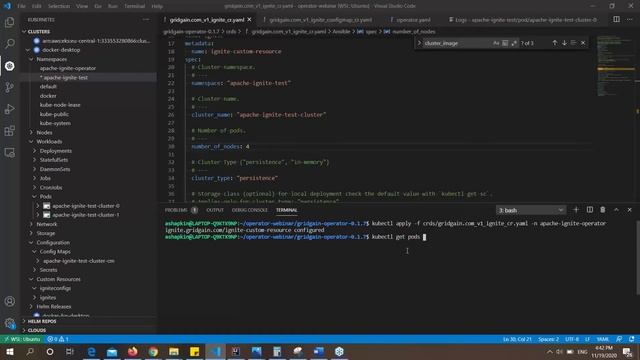The height and width of the screenshot is (360, 640).
Task: Open Firefox from the taskbar
Action: click(x=133, y=351)
